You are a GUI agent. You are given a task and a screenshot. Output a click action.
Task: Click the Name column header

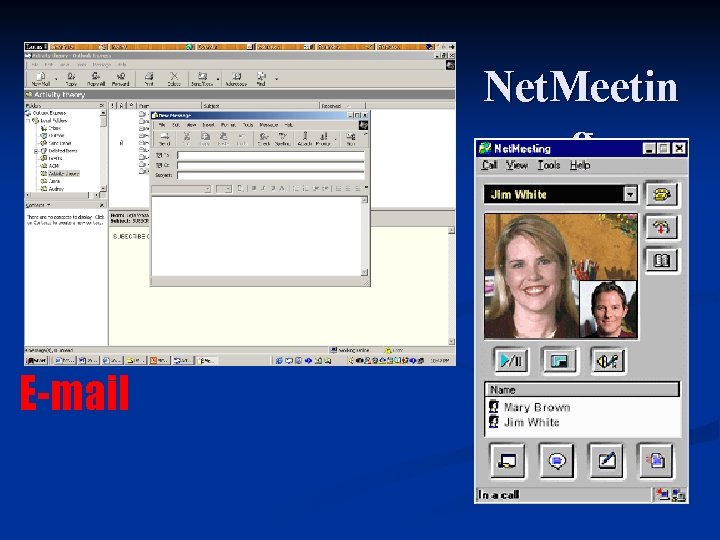582,389
